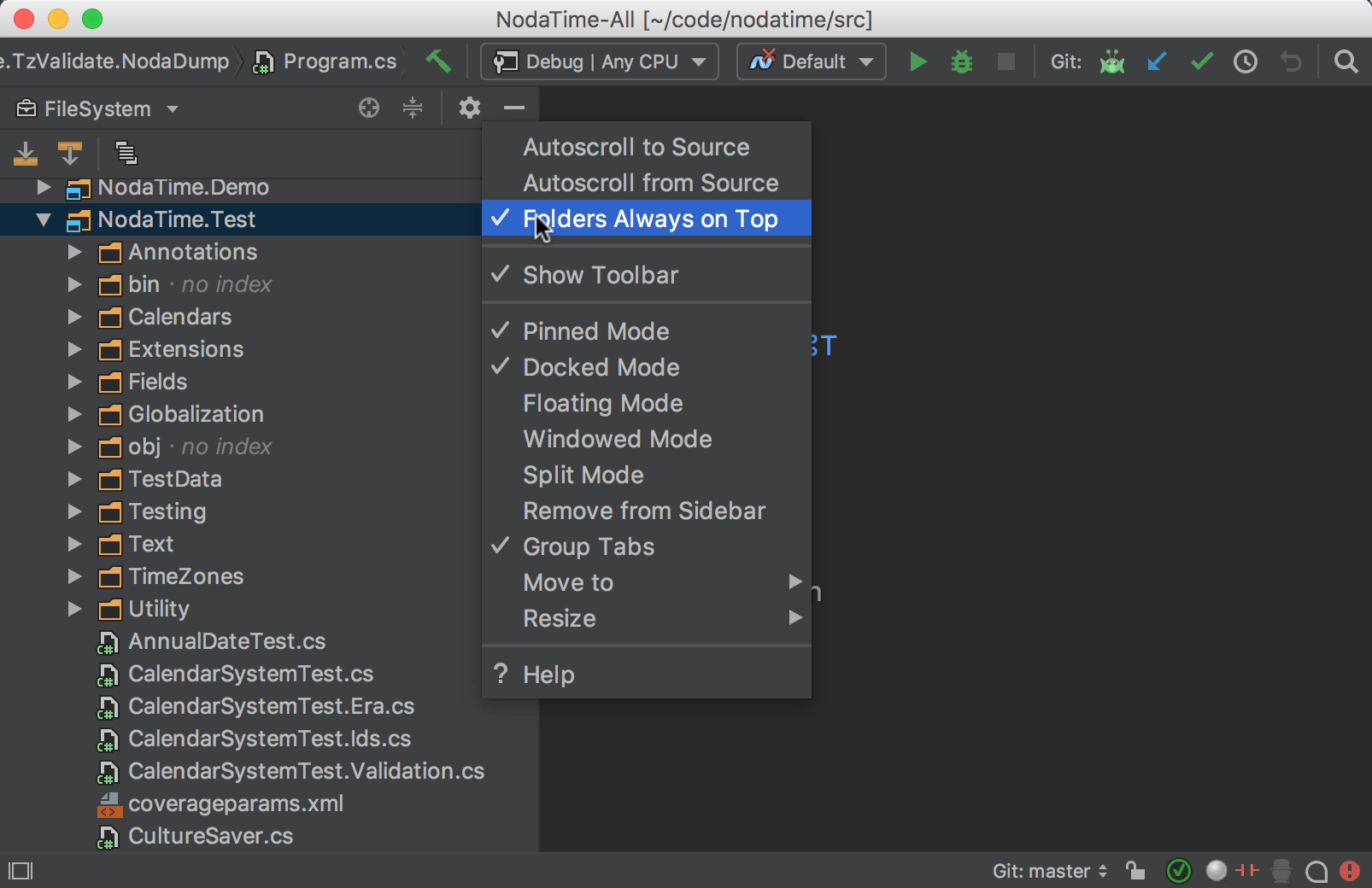Commit changes with green checkmark icon

point(1201,61)
